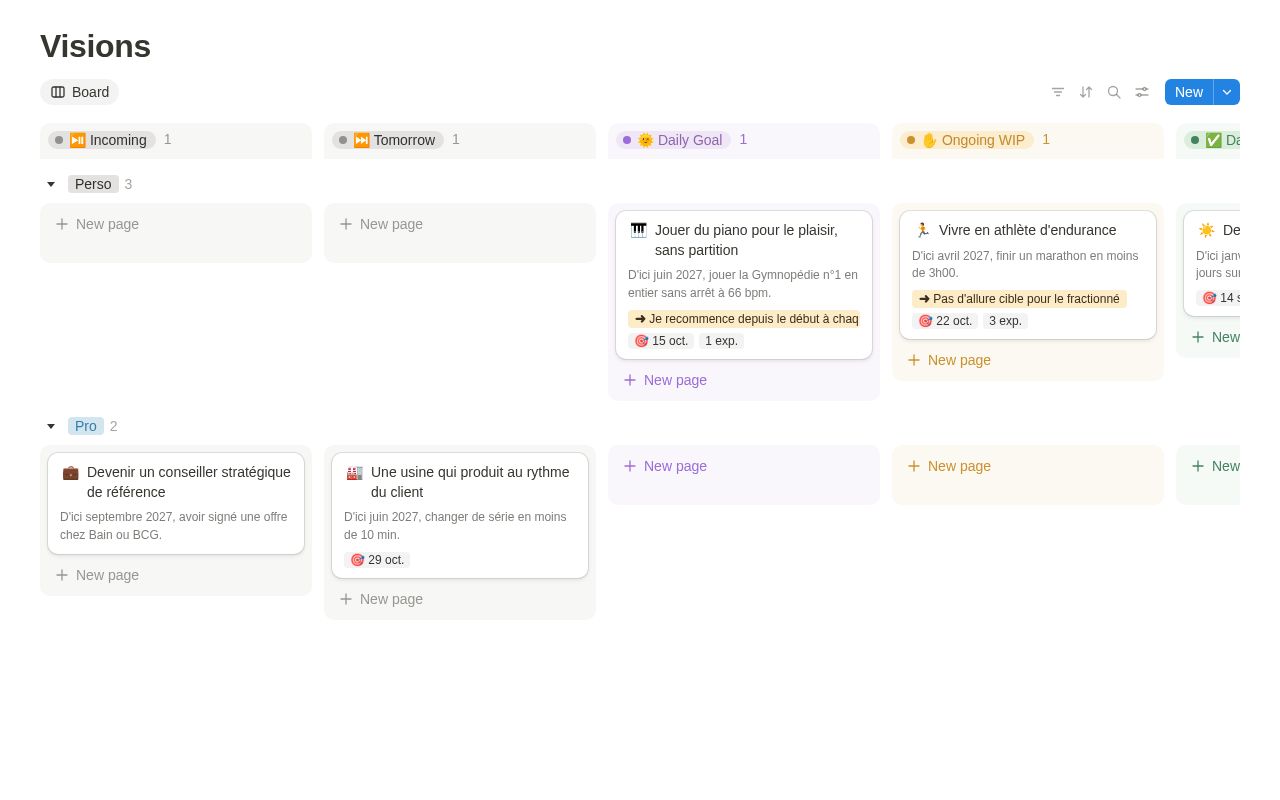Screen dimensions: 1280x800
Task: Click the 3 exp. tag
Action: pos(1005,321)
